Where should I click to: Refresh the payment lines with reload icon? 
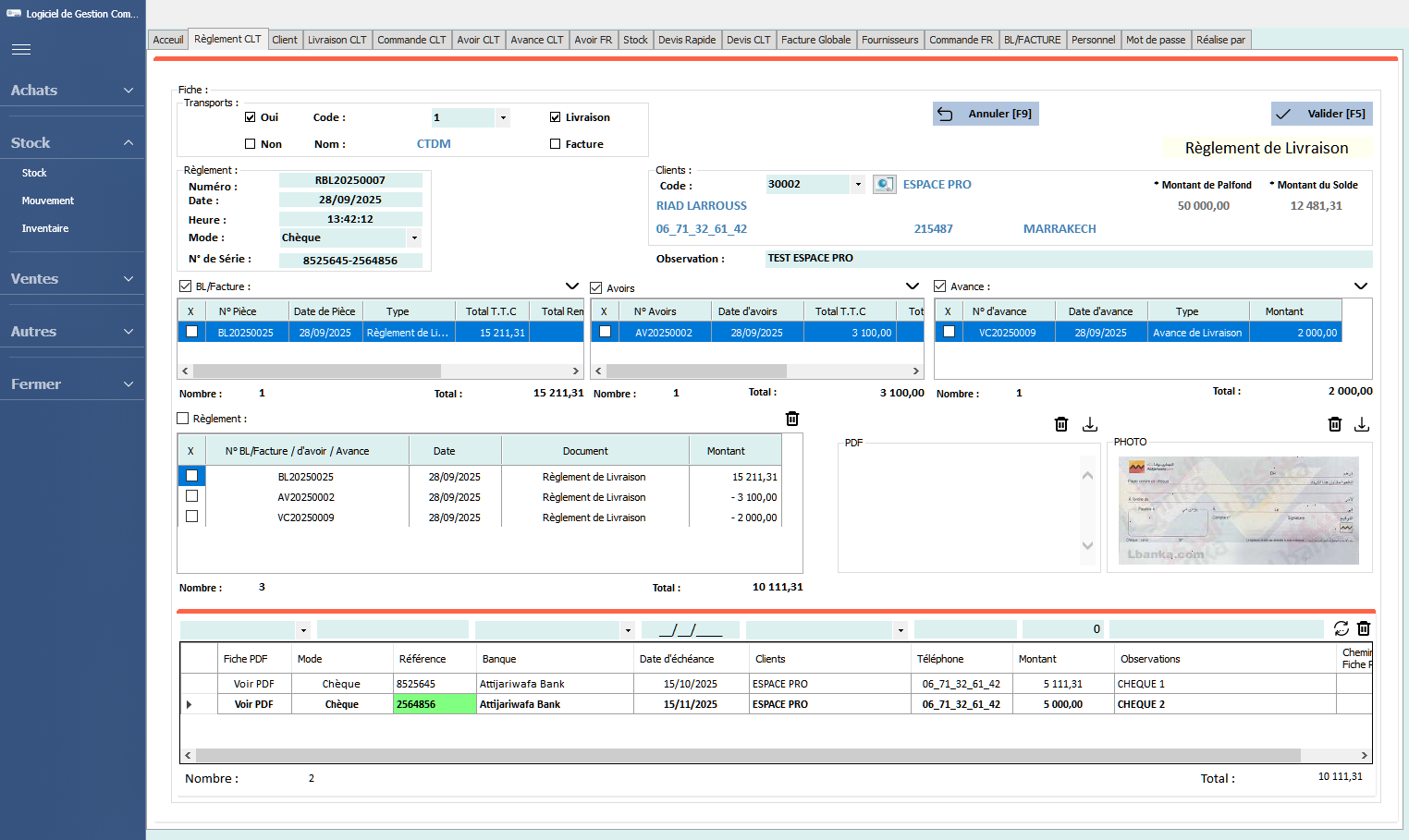coord(1342,628)
